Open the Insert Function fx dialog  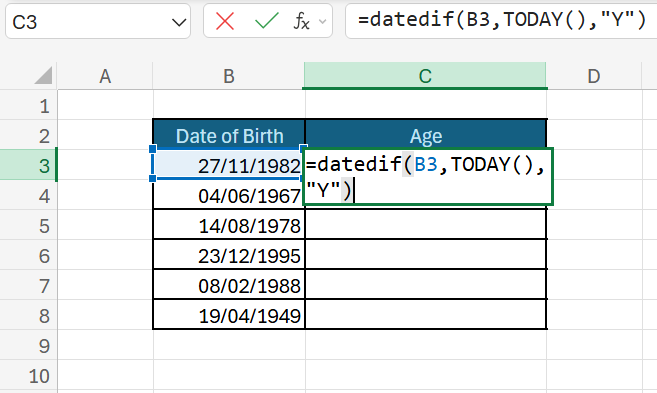tap(301, 21)
